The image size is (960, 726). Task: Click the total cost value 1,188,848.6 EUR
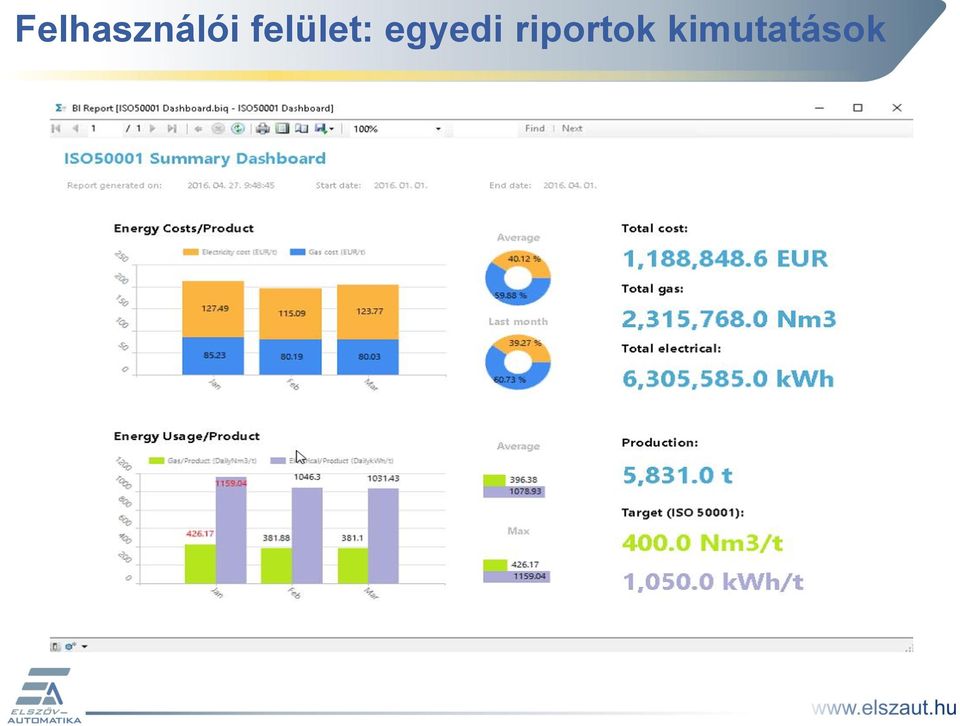(x=725, y=258)
